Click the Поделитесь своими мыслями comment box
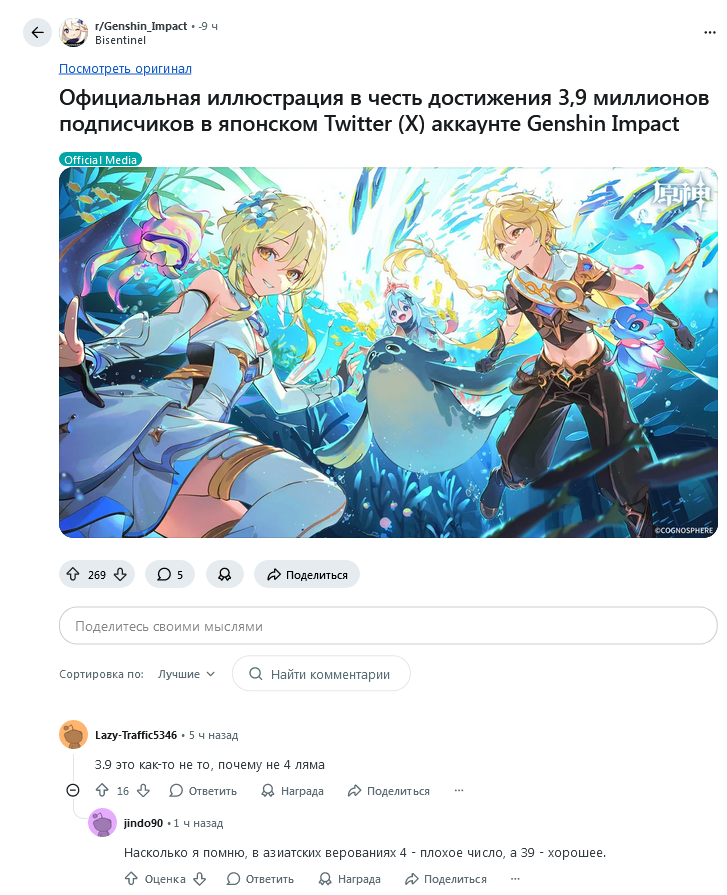The image size is (727, 895). pos(388,626)
